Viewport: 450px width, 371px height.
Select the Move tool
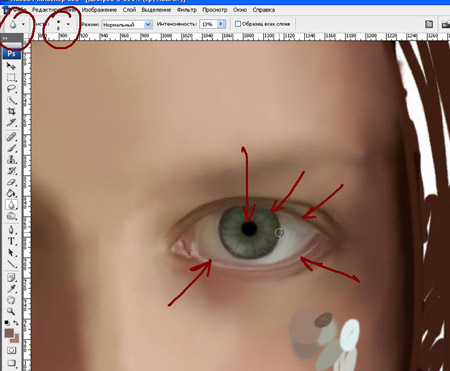[x=11, y=66]
